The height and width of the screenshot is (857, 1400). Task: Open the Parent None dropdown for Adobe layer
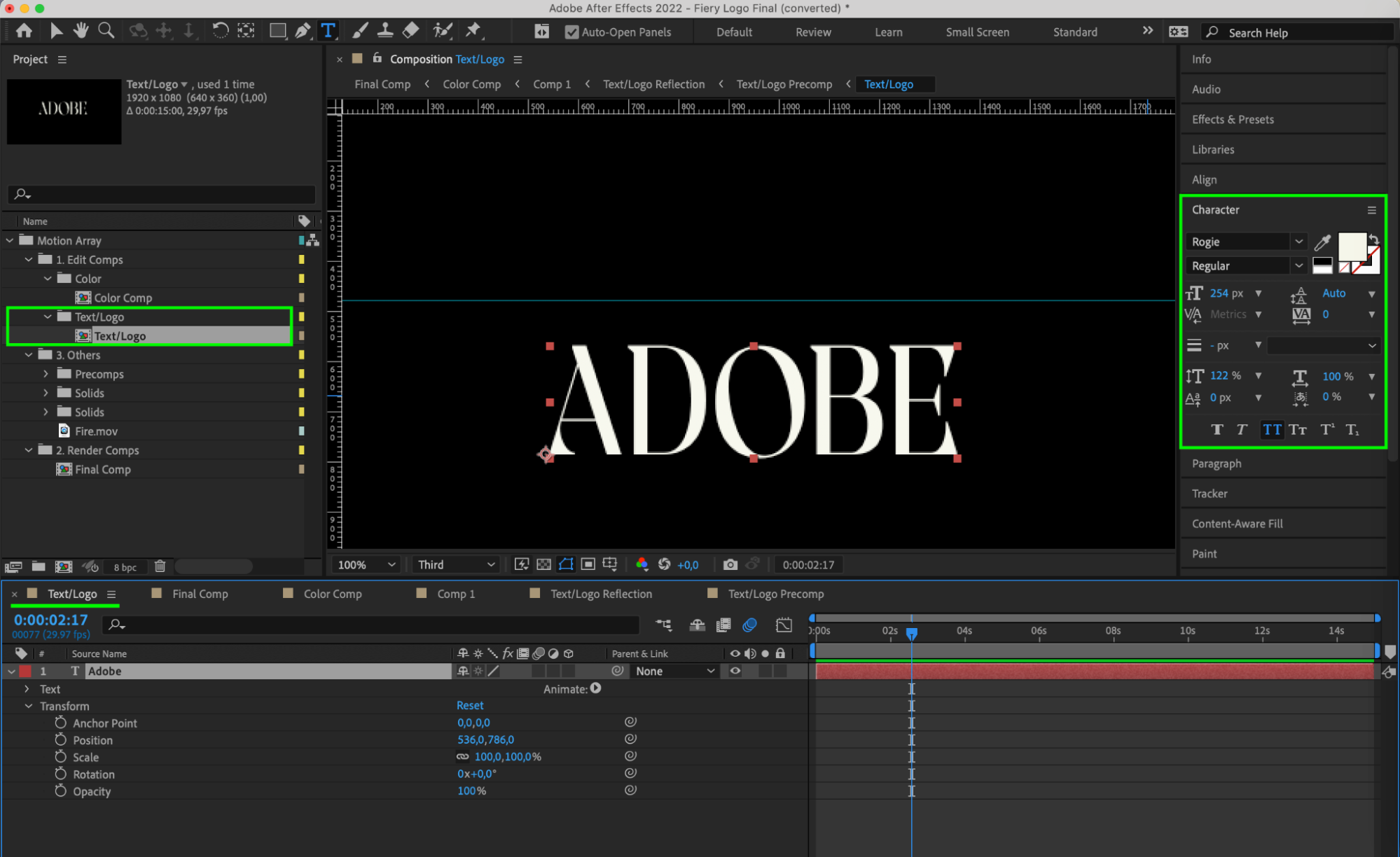675,671
